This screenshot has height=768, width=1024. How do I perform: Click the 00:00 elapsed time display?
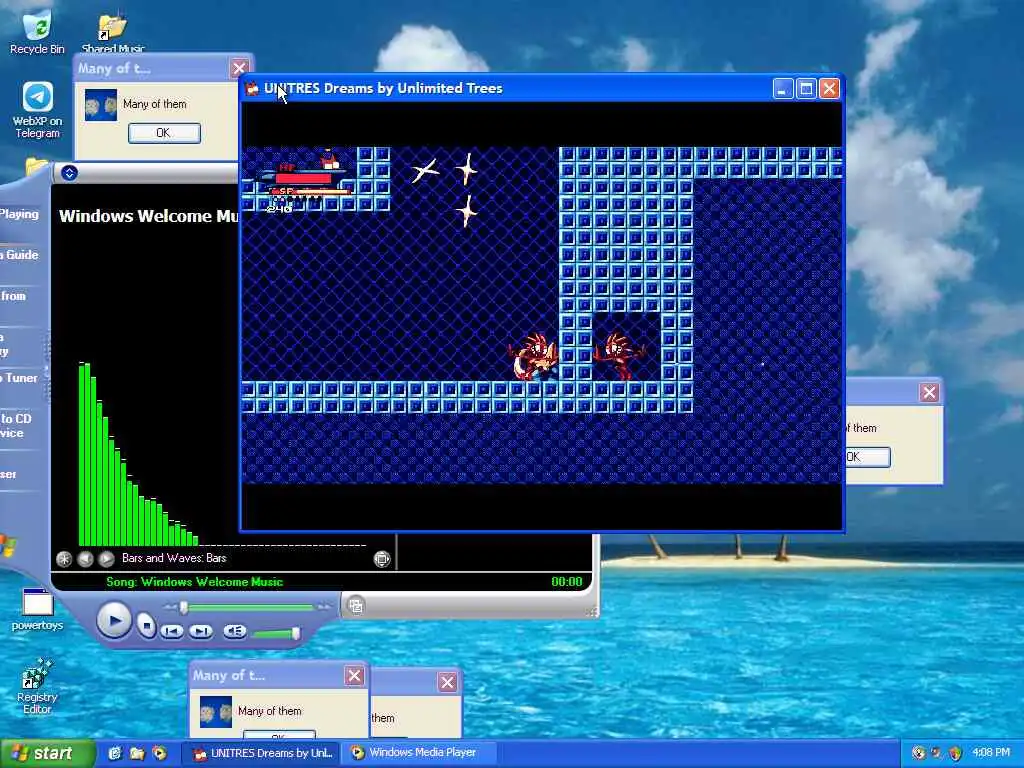tap(566, 582)
